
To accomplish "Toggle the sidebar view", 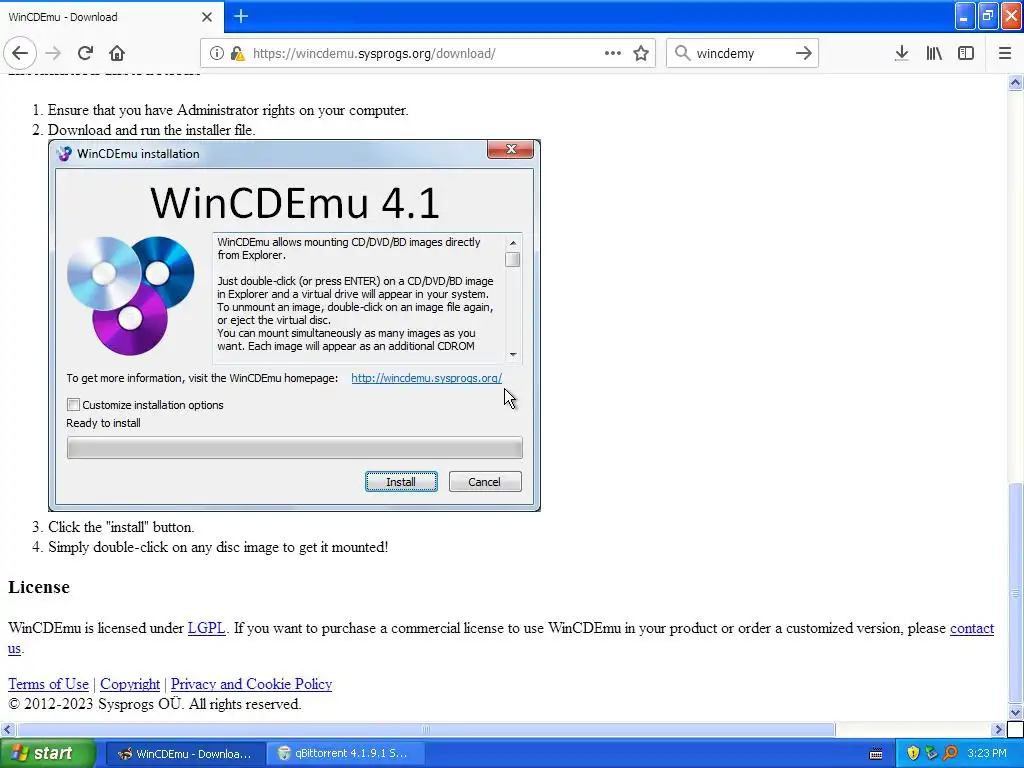I will pyautogui.click(x=966, y=53).
